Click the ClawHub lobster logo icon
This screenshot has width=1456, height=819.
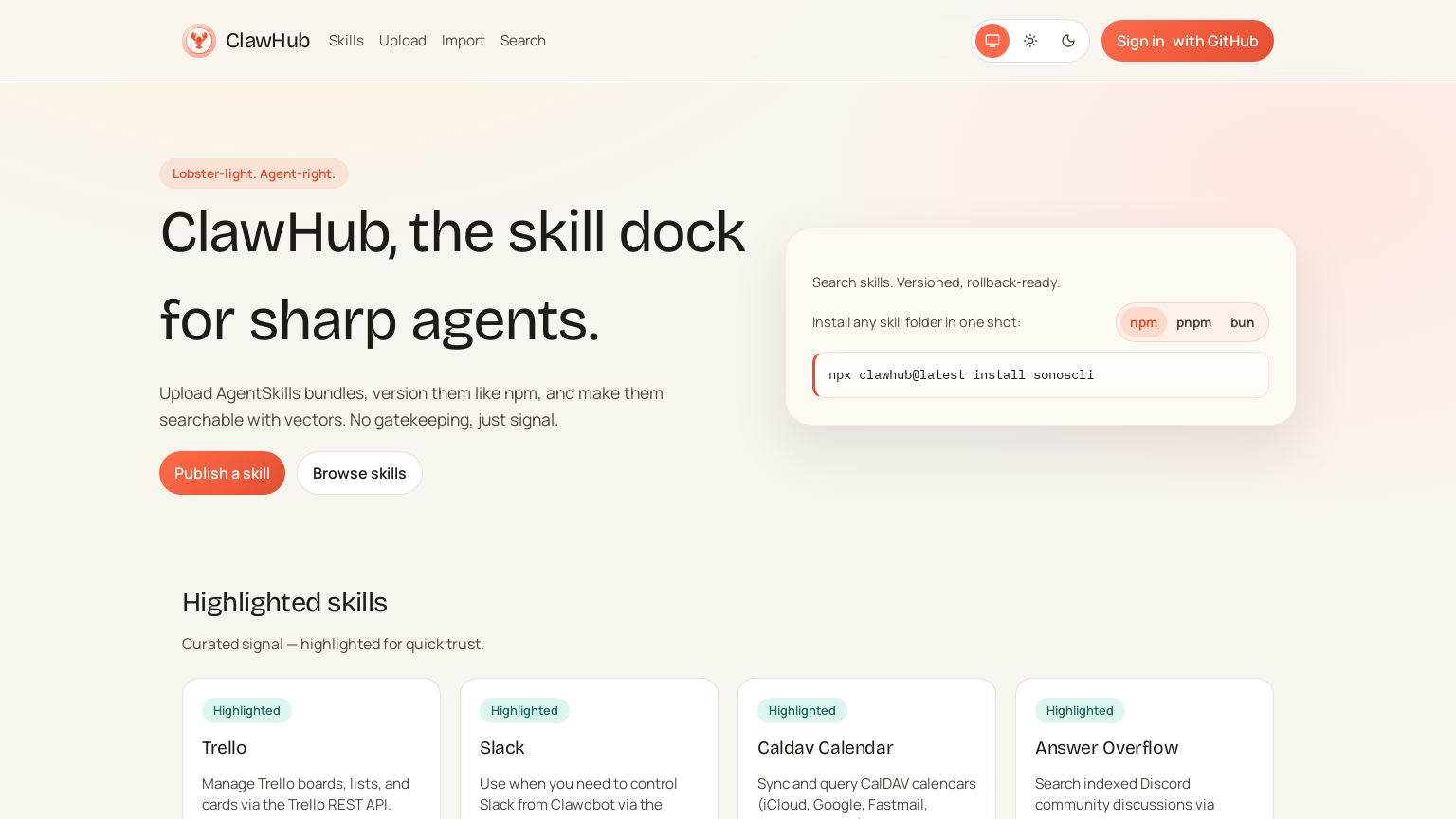(199, 41)
